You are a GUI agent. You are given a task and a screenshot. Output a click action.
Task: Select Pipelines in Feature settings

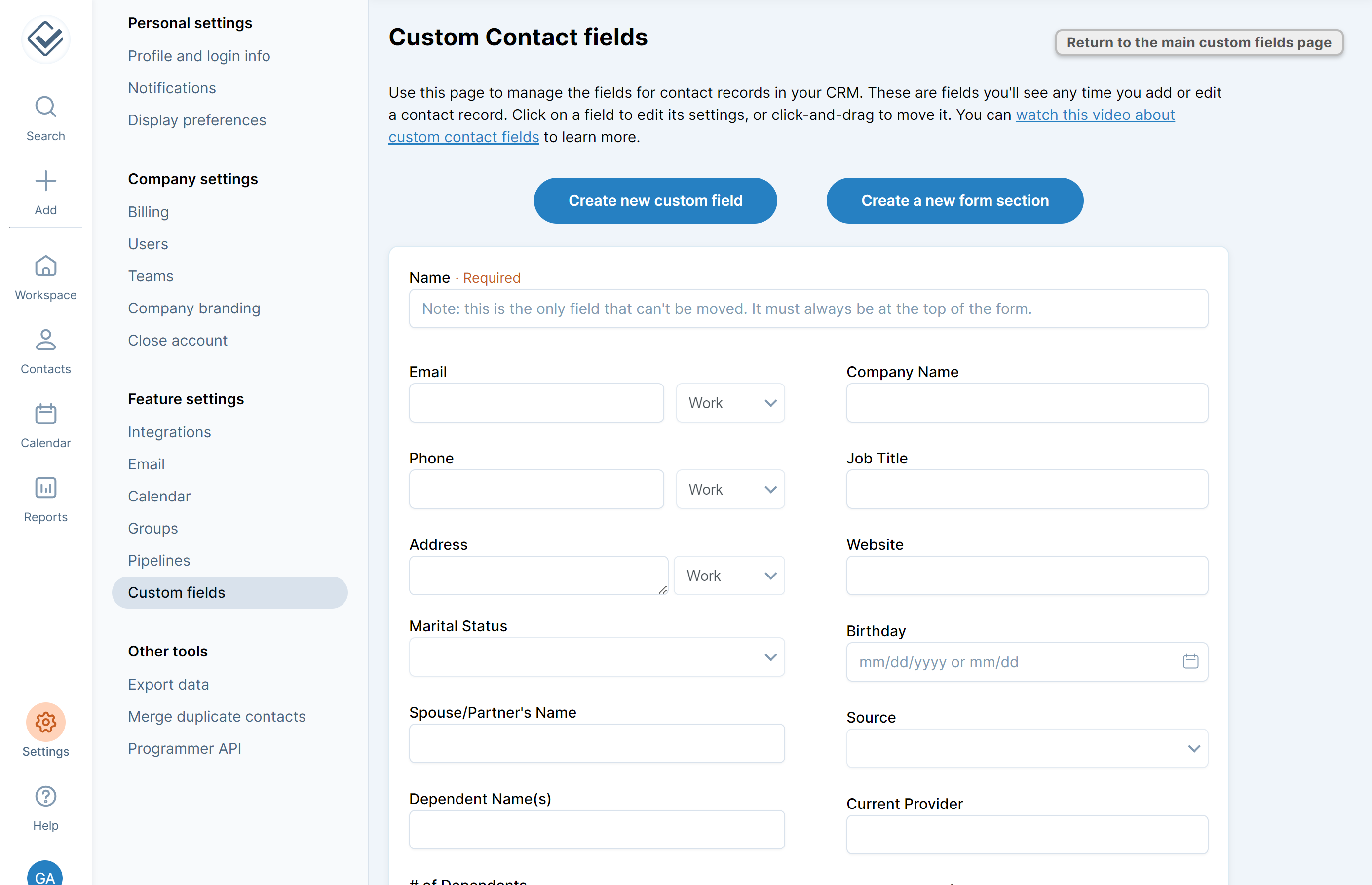[x=158, y=560]
